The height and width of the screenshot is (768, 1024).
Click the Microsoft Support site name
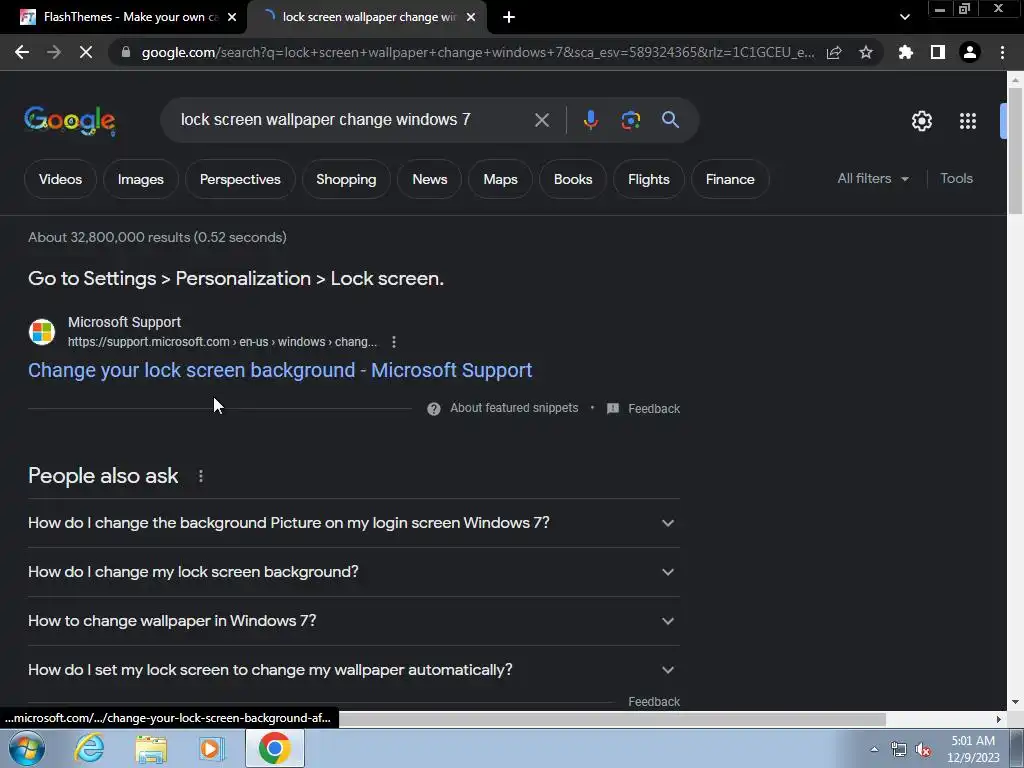(124, 322)
